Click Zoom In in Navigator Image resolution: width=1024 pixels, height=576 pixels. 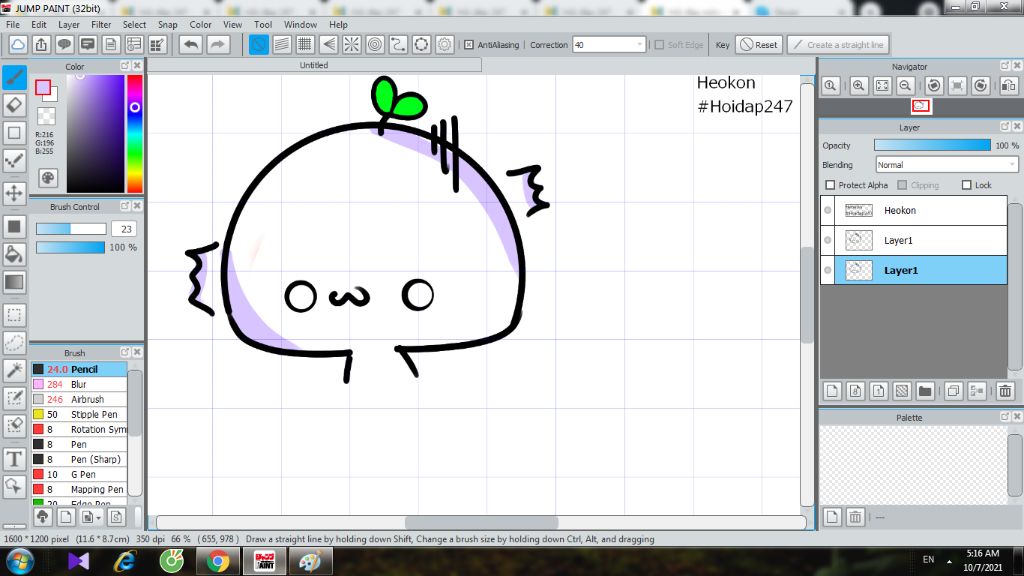tap(858, 86)
